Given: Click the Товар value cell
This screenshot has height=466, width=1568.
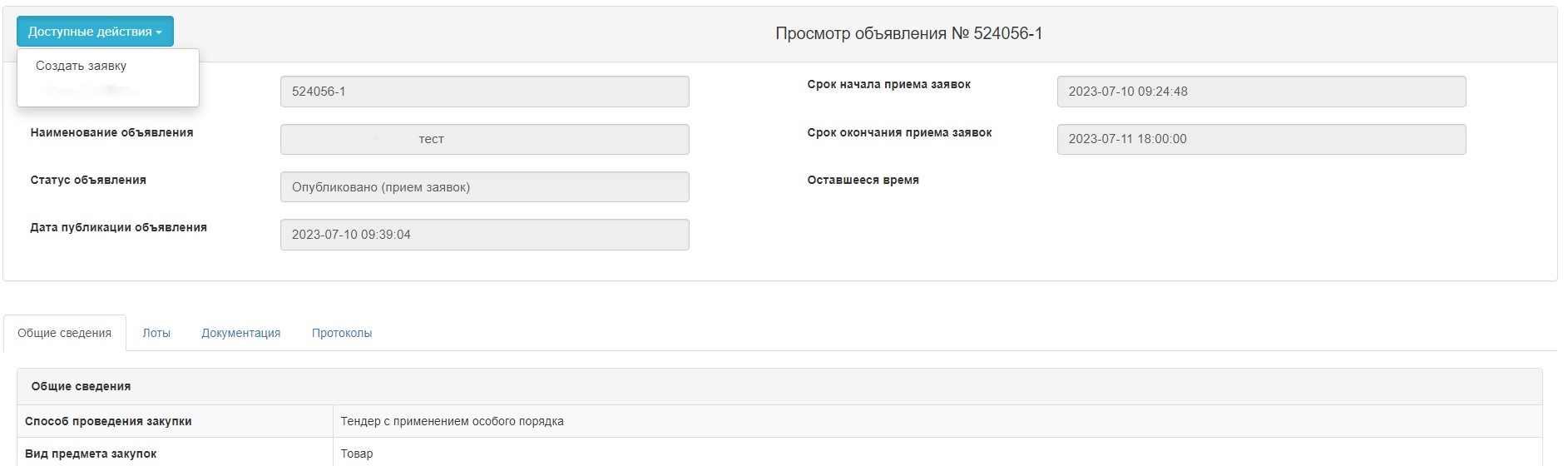Looking at the screenshot, I should coord(937,454).
